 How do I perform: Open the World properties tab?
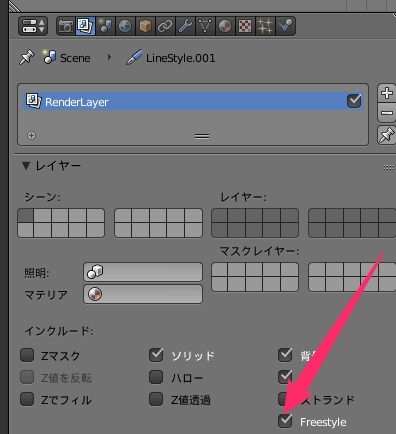point(125,26)
